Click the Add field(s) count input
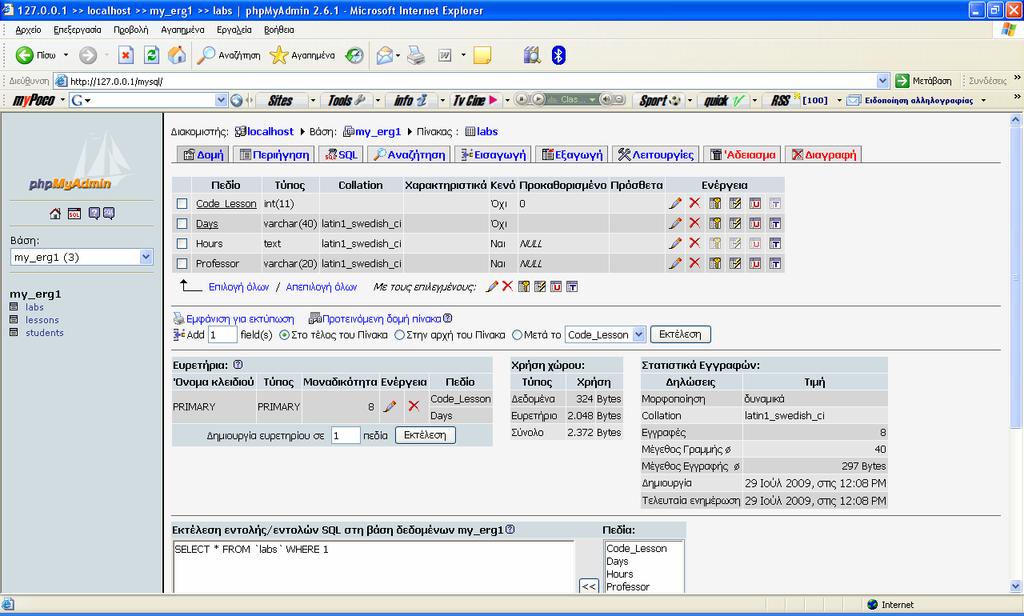 point(222,334)
